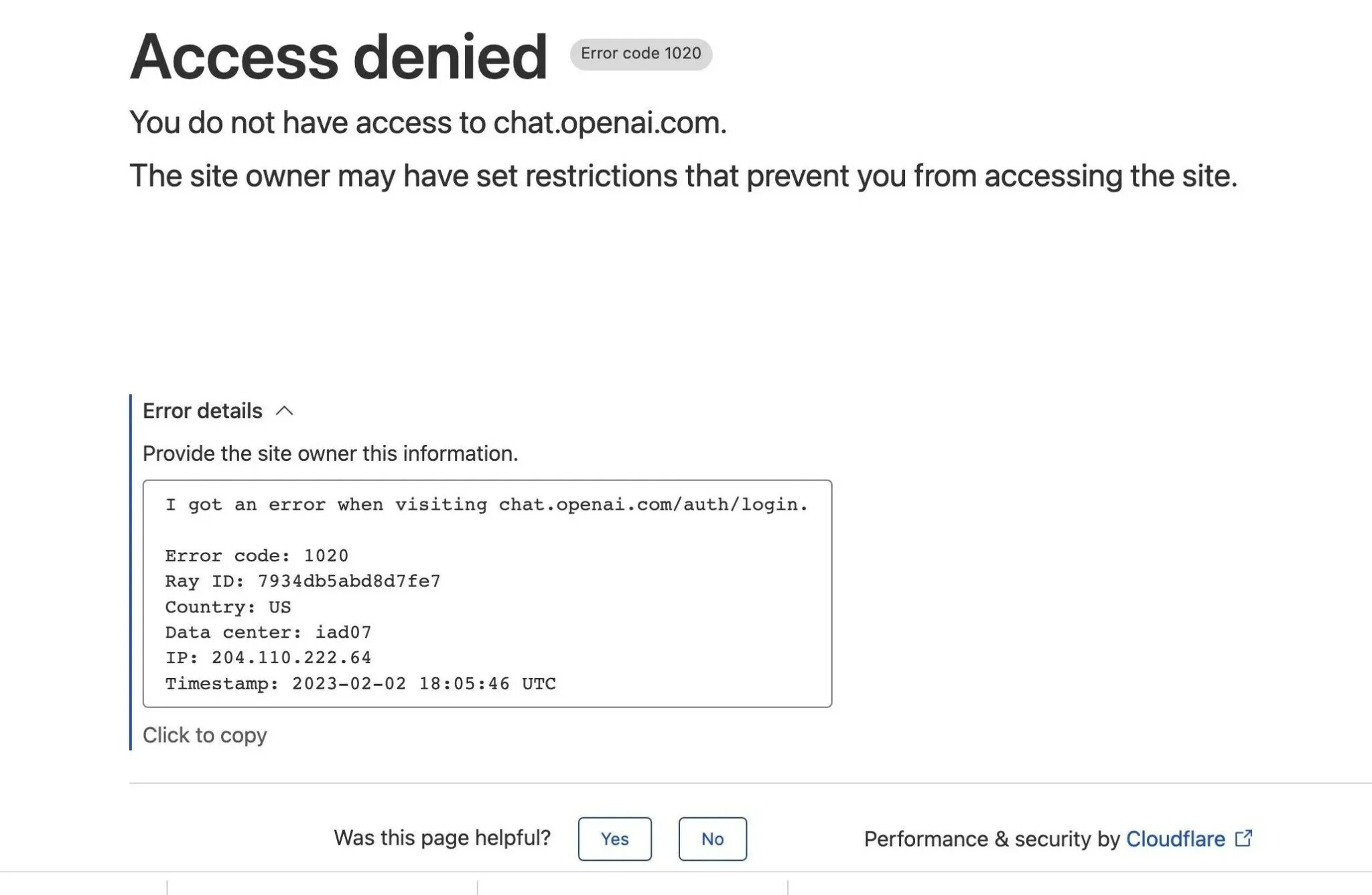
Task: Click the Timestamp line in error details
Action: 360,683
